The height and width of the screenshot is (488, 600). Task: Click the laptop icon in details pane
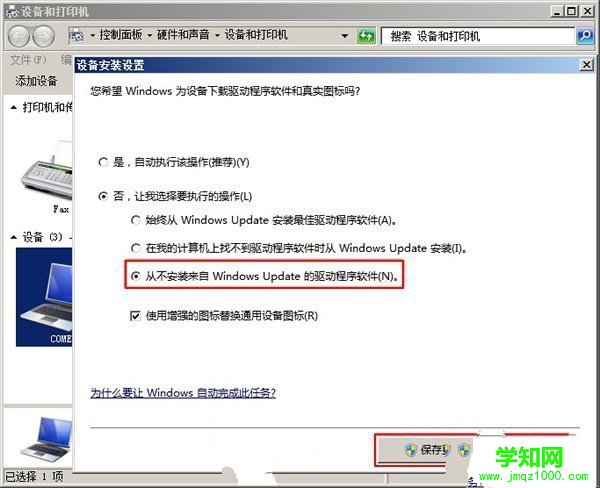[x=46, y=439]
